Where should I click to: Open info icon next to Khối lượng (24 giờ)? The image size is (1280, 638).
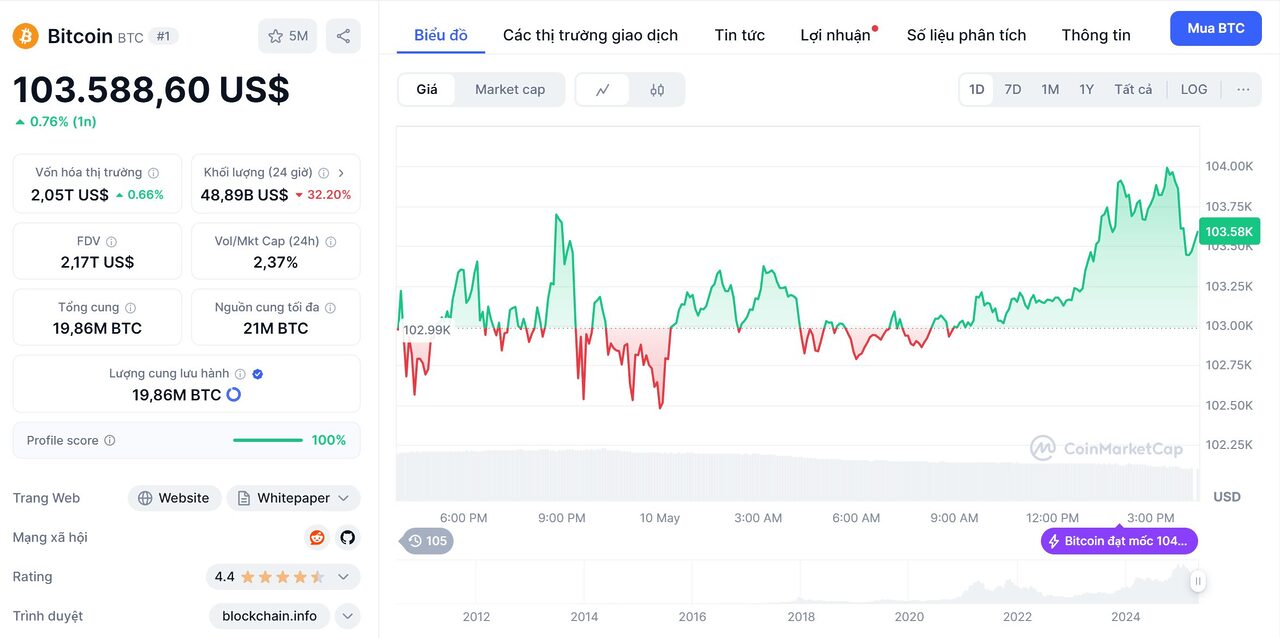[x=323, y=173]
